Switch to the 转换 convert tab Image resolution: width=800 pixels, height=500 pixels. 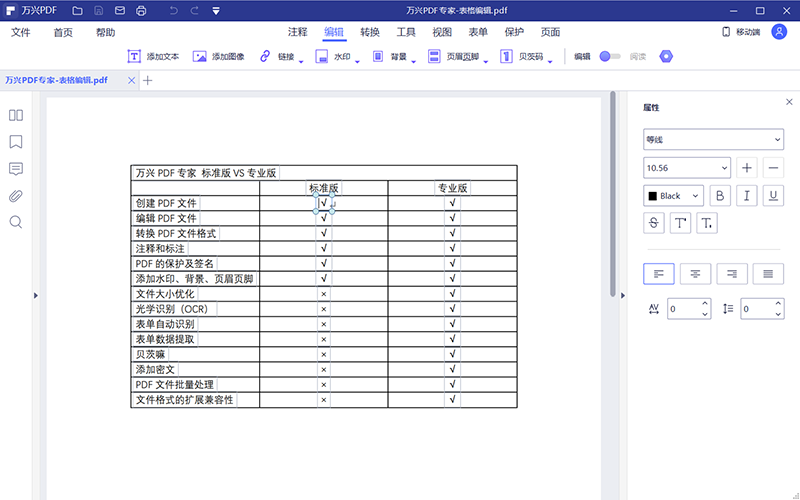[x=370, y=32]
